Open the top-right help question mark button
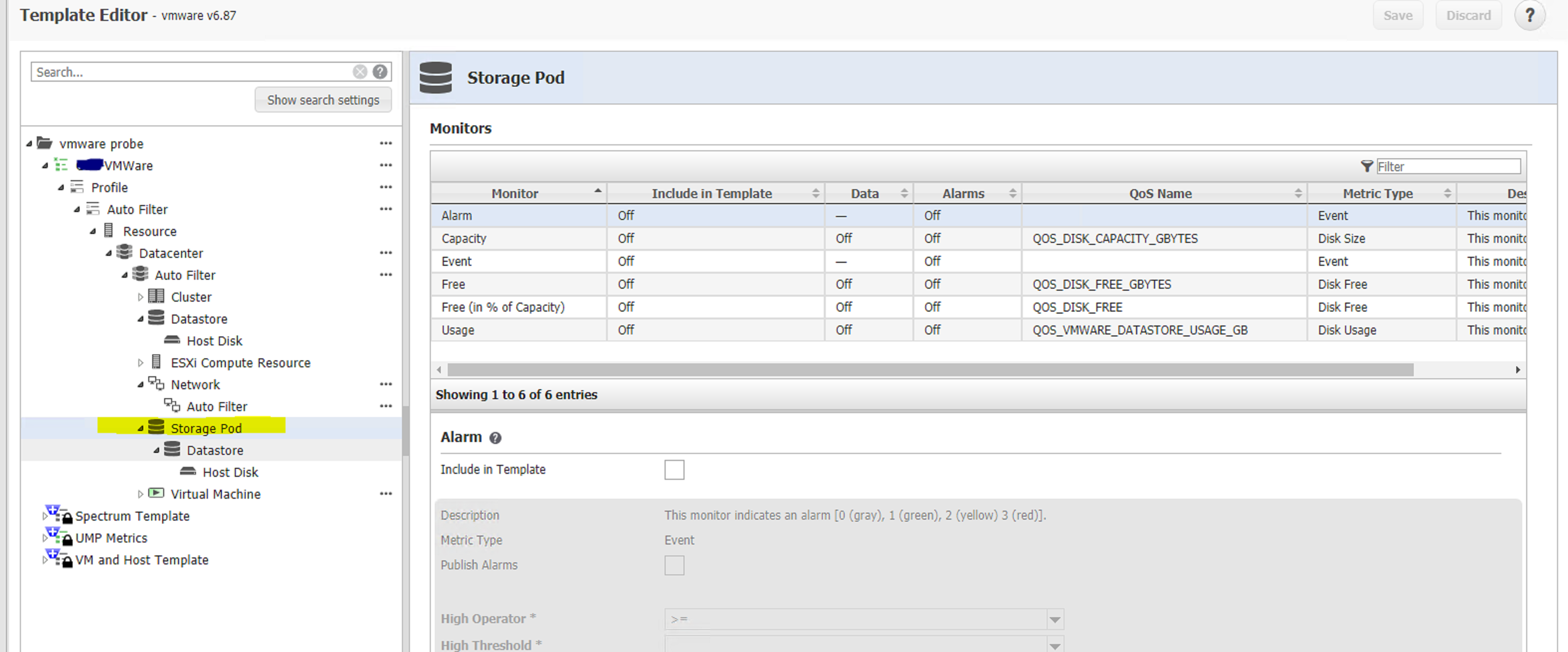This screenshot has width=1568, height=652. [1529, 15]
